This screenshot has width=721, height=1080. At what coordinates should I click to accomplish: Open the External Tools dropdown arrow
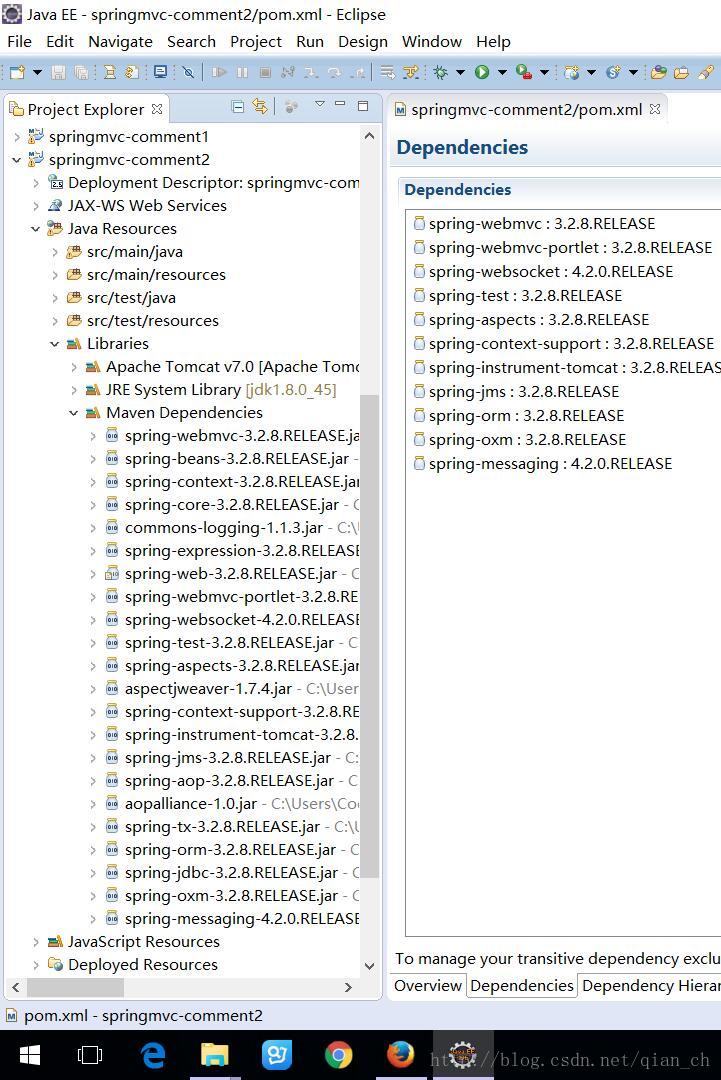point(544,72)
